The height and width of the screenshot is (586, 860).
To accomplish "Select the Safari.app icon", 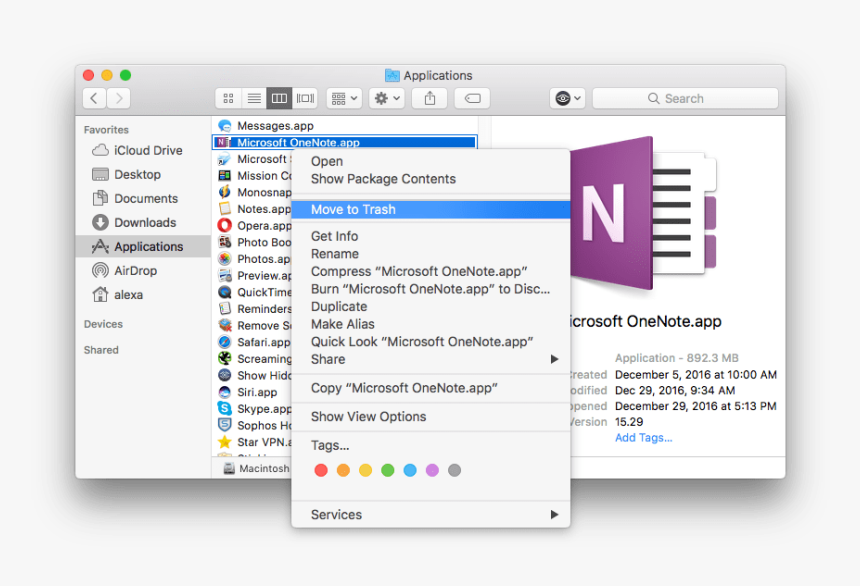I will coord(224,342).
